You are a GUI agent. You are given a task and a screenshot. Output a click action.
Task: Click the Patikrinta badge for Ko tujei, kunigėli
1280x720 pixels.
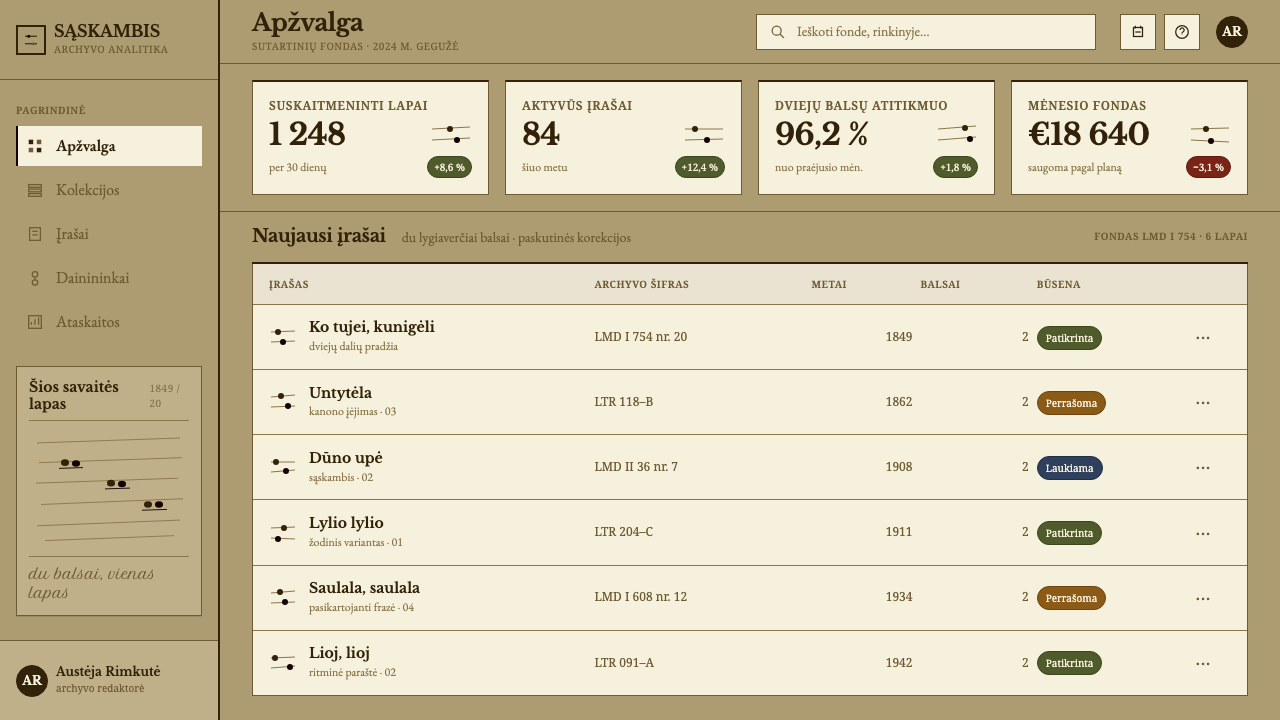click(x=1069, y=338)
